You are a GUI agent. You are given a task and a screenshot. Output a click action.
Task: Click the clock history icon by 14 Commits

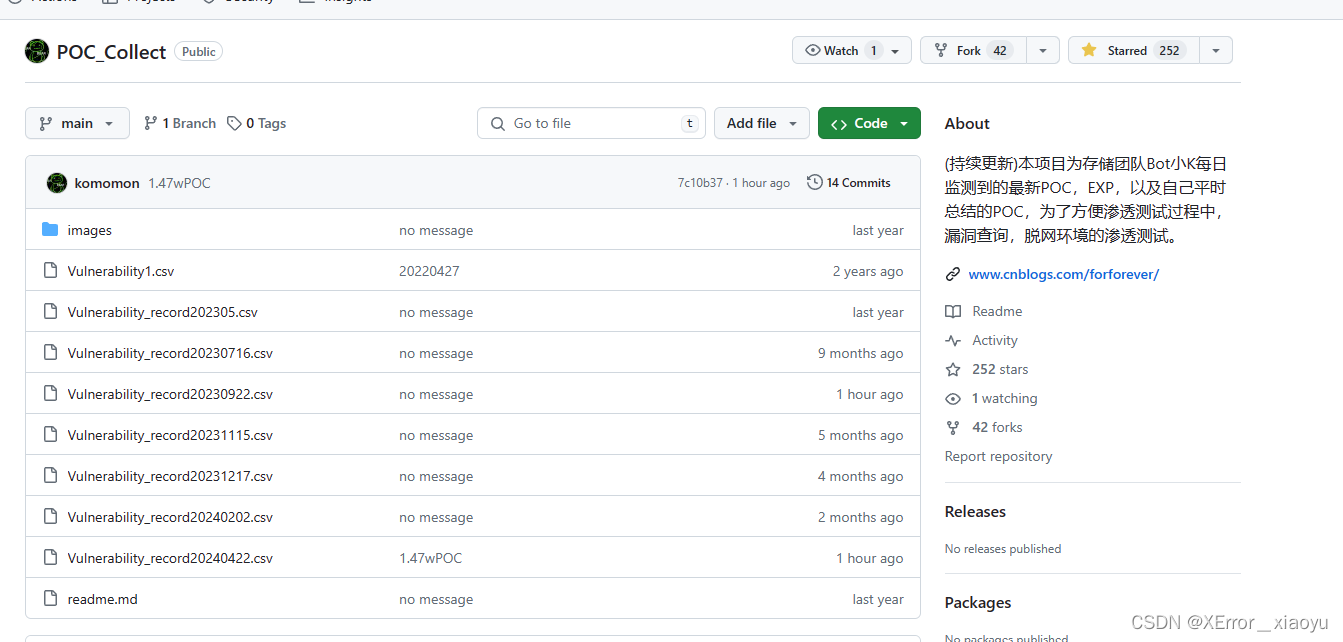[x=815, y=183]
